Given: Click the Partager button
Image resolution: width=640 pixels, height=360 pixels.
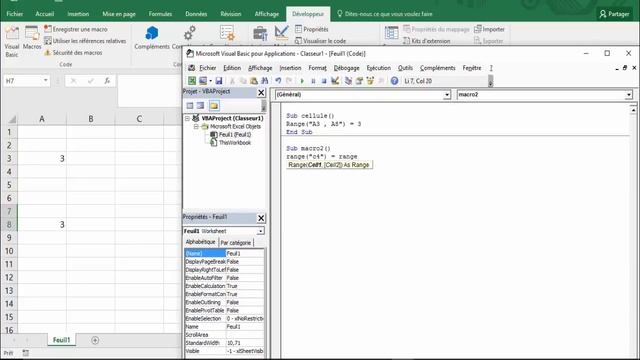Looking at the screenshot, I should 614,14.
